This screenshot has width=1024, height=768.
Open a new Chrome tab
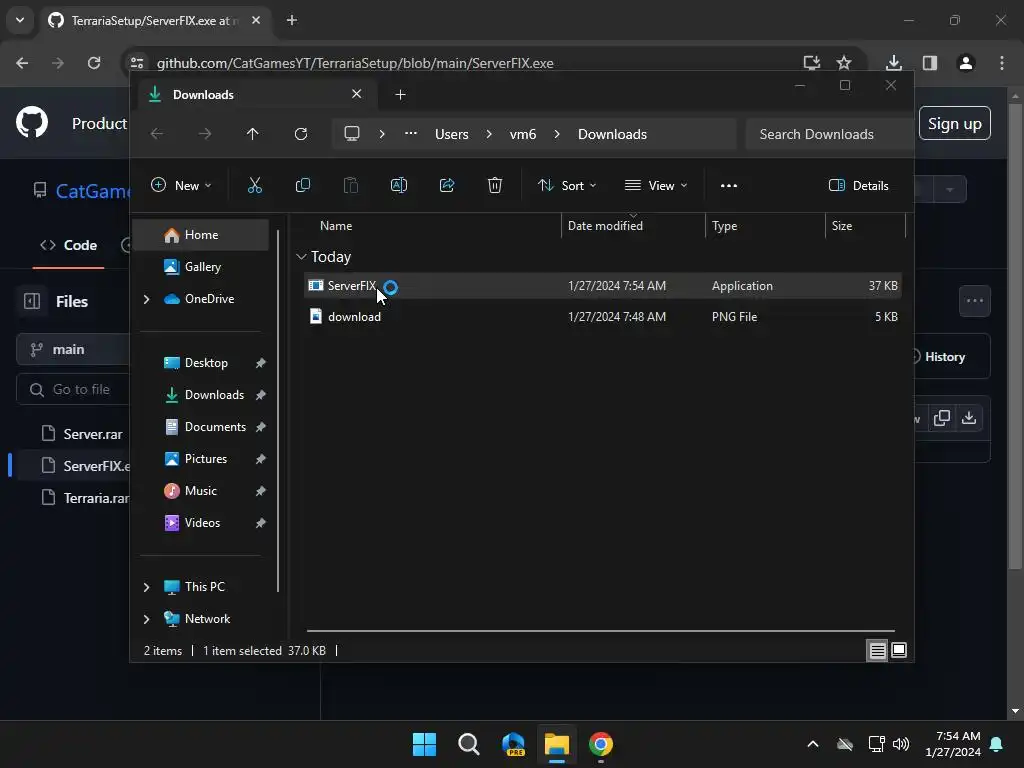(292, 20)
